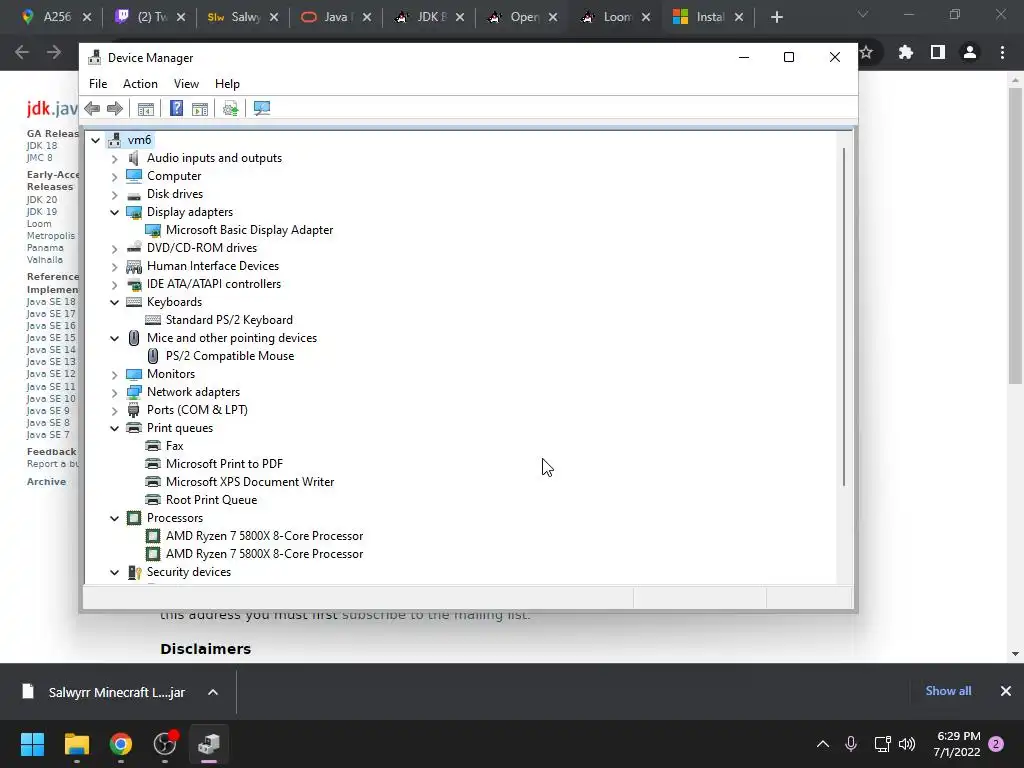Collapse Mice and other pointing devices
This screenshot has height=768, width=1024.
tap(114, 338)
